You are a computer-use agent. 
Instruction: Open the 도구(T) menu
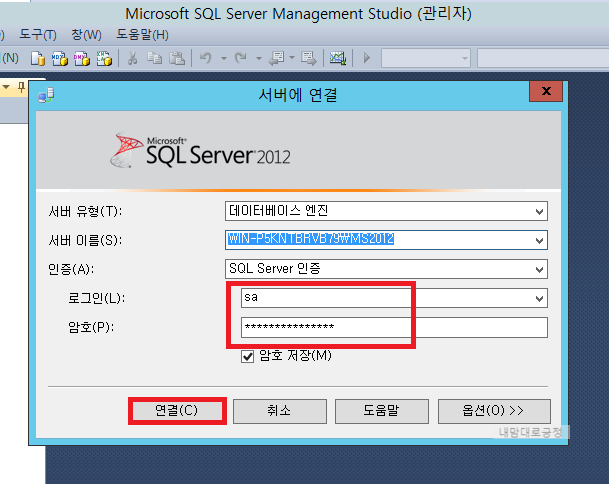coord(38,35)
